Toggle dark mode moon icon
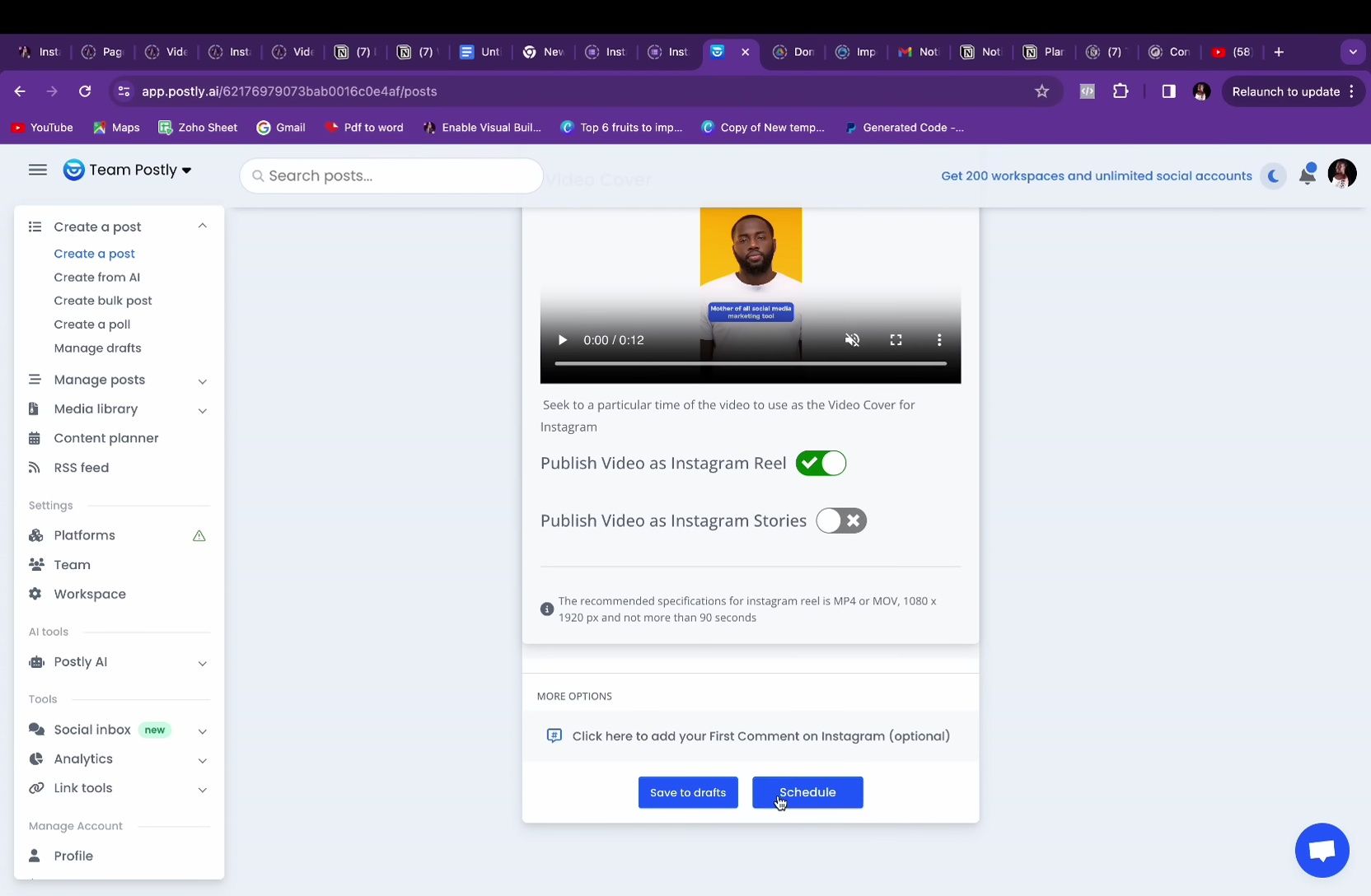 [1273, 175]
